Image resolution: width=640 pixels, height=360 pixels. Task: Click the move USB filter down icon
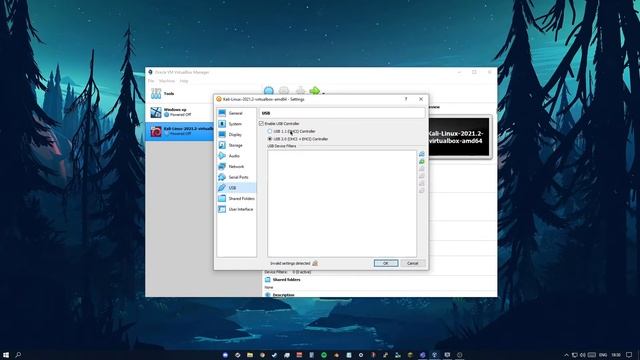pyautogui.click(x=422, y=191)
